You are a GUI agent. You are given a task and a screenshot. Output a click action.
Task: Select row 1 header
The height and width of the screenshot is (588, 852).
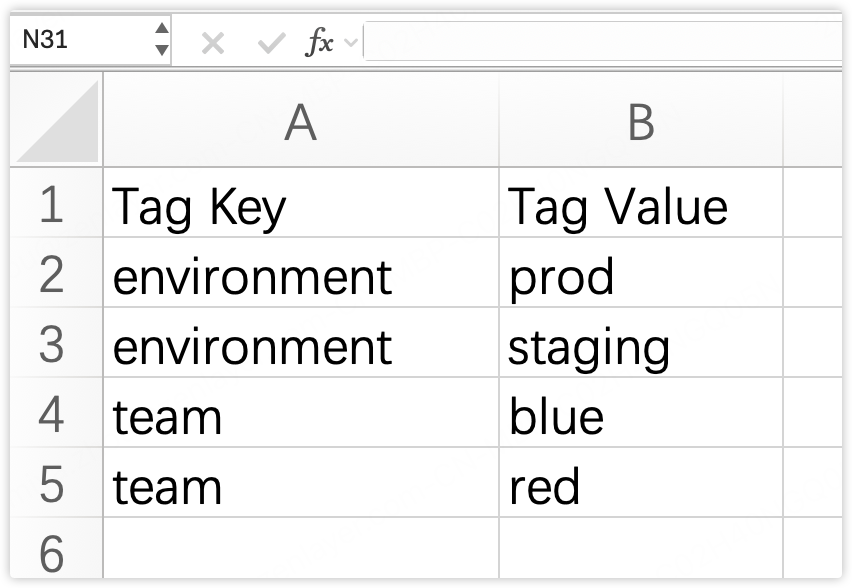click(52, 205)
